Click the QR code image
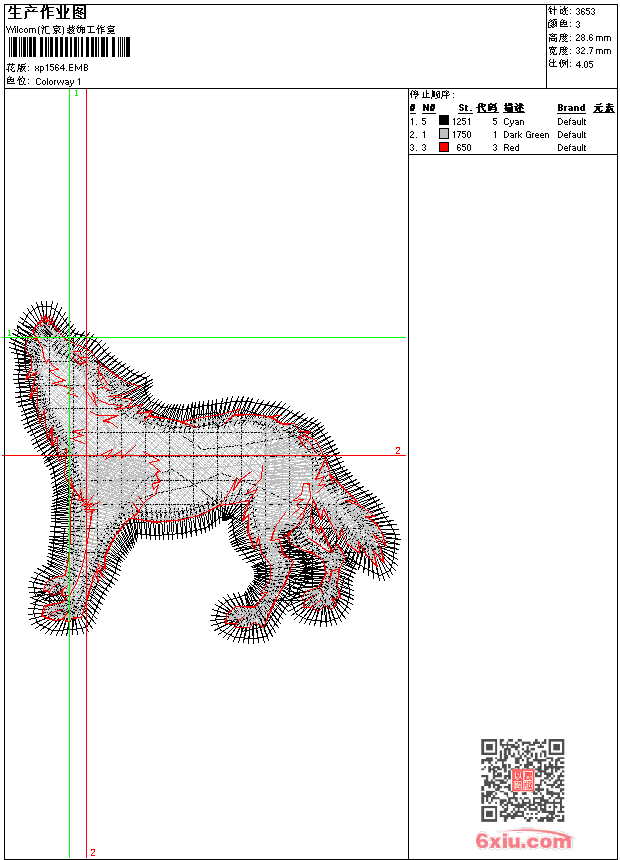Viewport: 620px width, 860px height. point(523,780)
